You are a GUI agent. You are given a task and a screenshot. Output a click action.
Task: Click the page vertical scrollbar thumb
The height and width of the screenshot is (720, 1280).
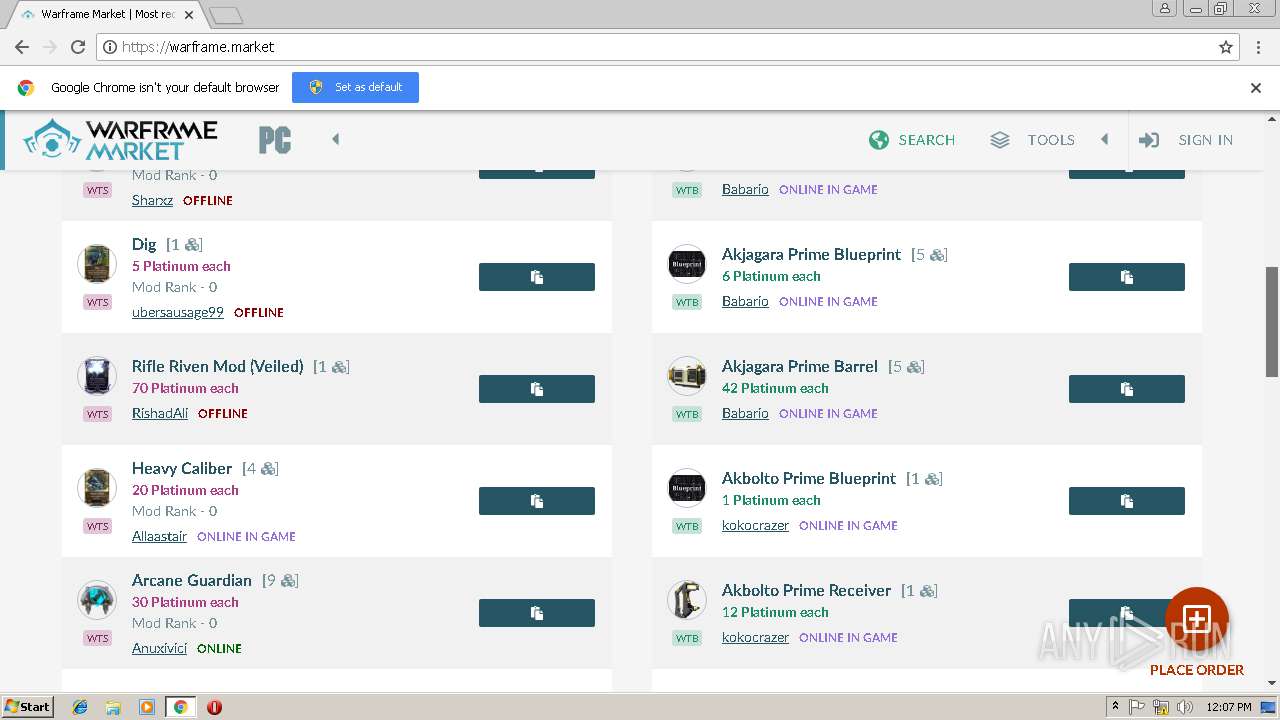tap(1272, 322)
